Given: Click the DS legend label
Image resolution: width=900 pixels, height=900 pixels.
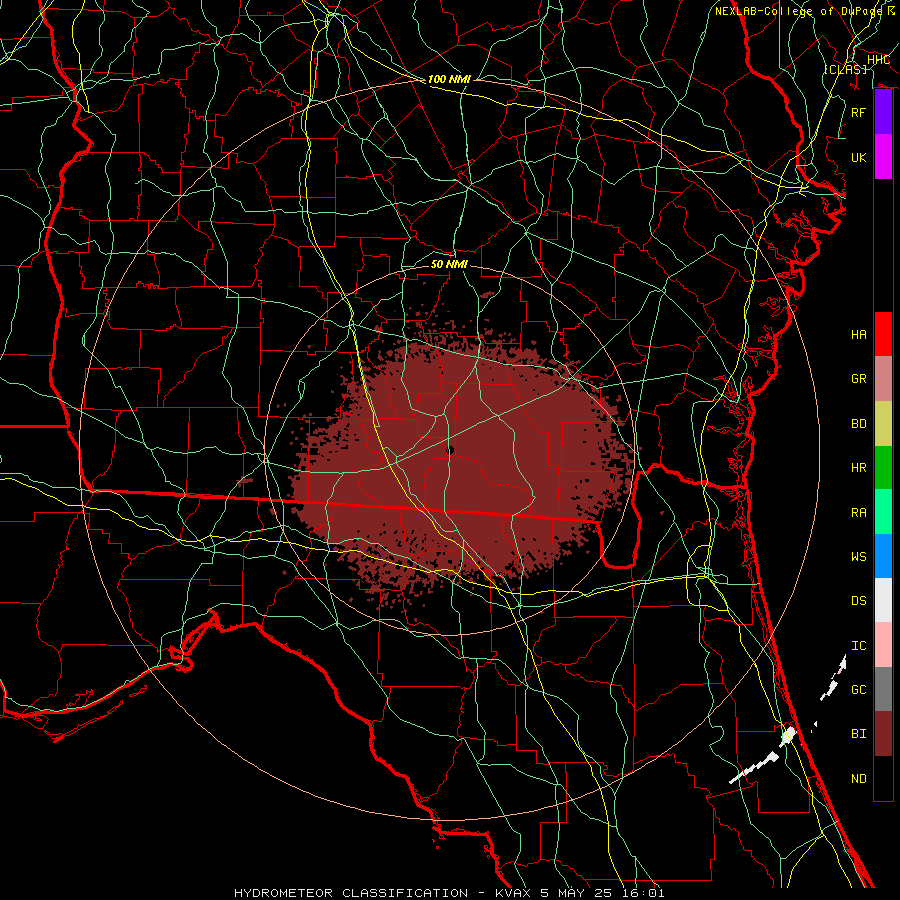Looking at the screenshot, I should [x=859, y=601].
